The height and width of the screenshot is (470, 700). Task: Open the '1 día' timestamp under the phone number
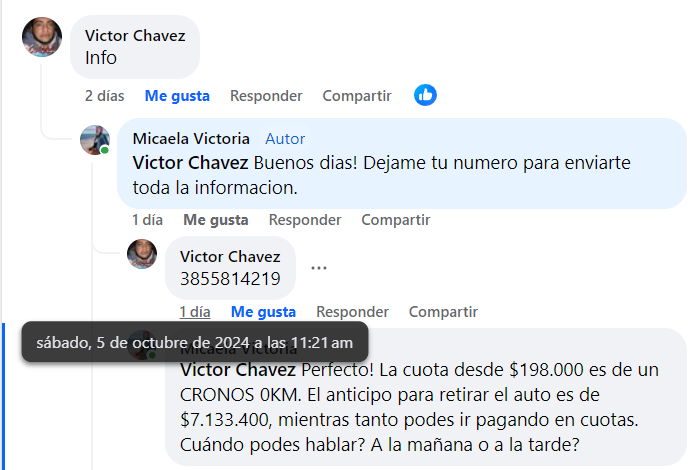[195, 312]
